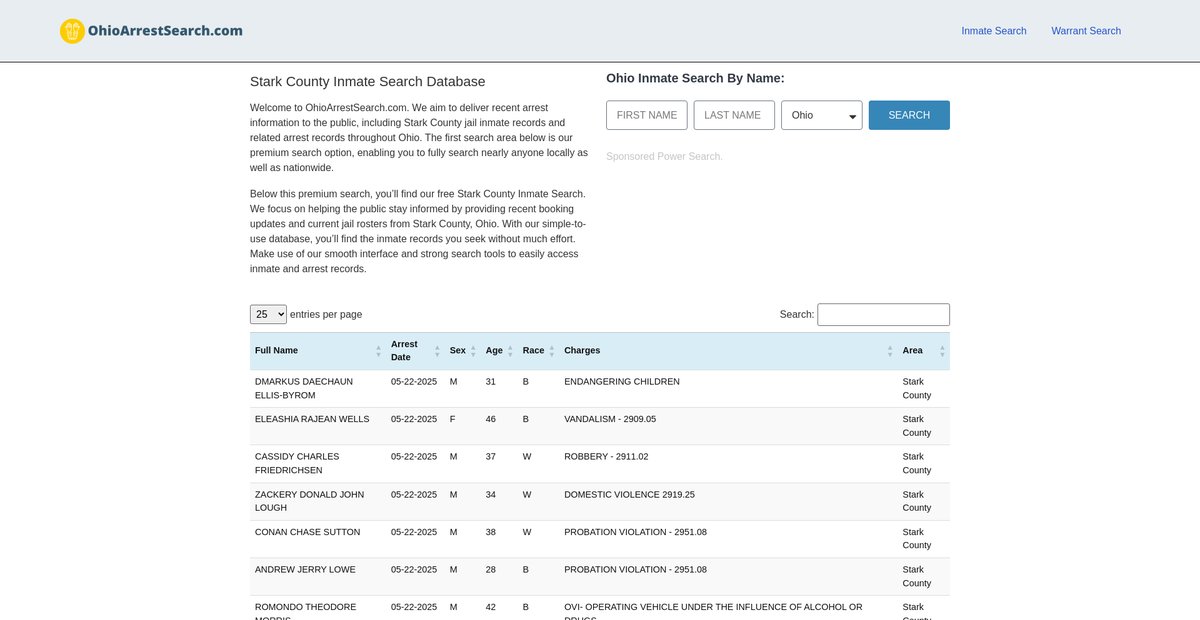The image size is (1200, 620).
Task: Focus the table Search box
Action: click(884, 314)
